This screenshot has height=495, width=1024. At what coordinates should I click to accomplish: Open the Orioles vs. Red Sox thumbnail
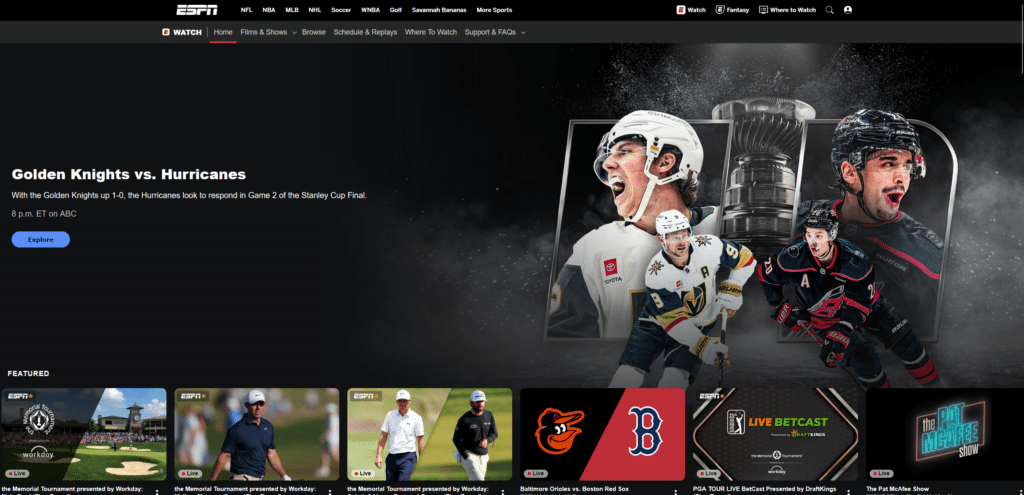click(602, 434)
